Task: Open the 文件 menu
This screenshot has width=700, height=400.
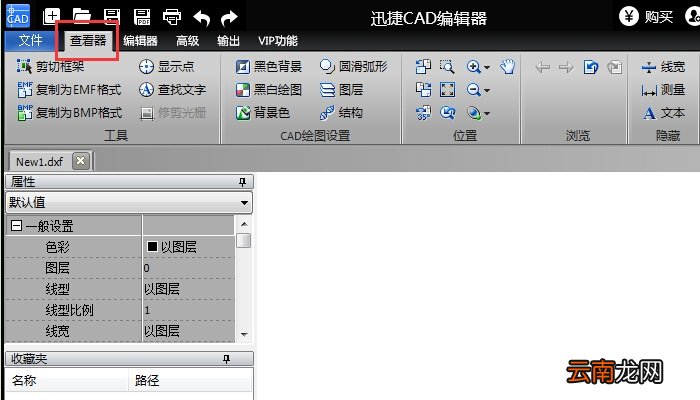Action: click(x=30, y=41)
